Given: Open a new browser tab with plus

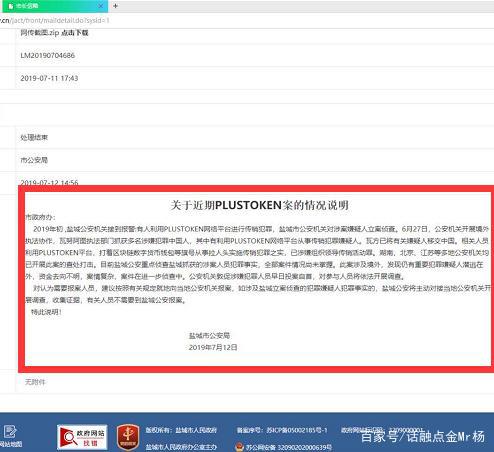Looking at the screenshot, I should [115, 6].
